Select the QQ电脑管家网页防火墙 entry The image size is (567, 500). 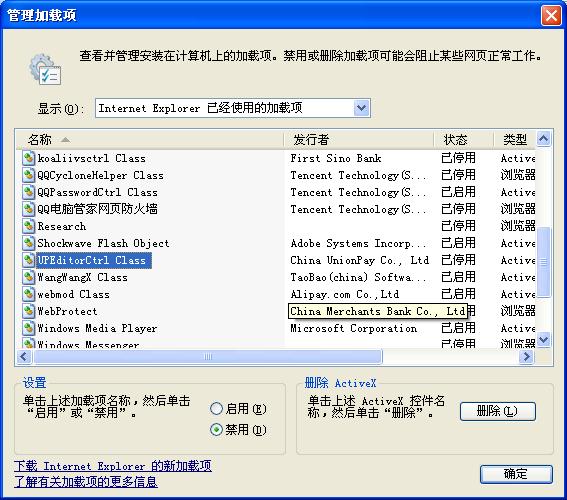click(97, 209)
